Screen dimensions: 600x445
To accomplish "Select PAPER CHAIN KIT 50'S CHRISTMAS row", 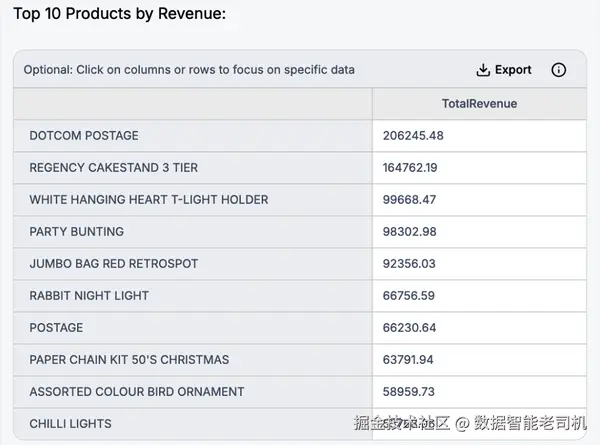I will (x=129, y=360).
